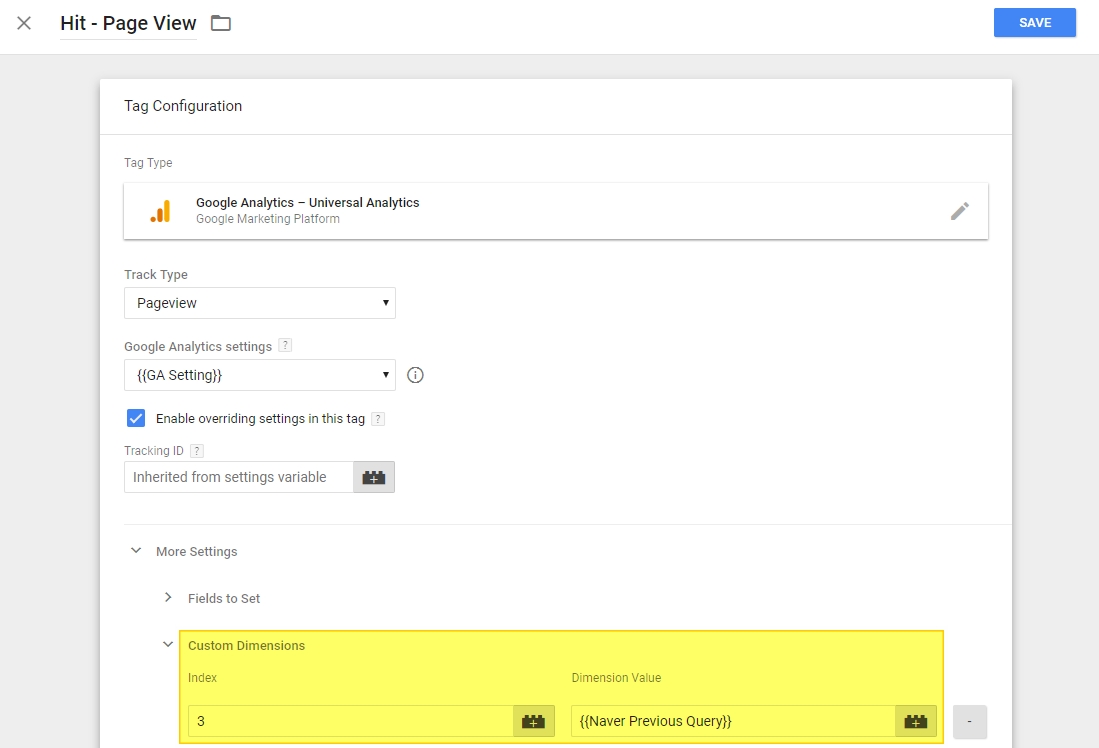Click the folder icon next to tag name

(x=221, y=23)
